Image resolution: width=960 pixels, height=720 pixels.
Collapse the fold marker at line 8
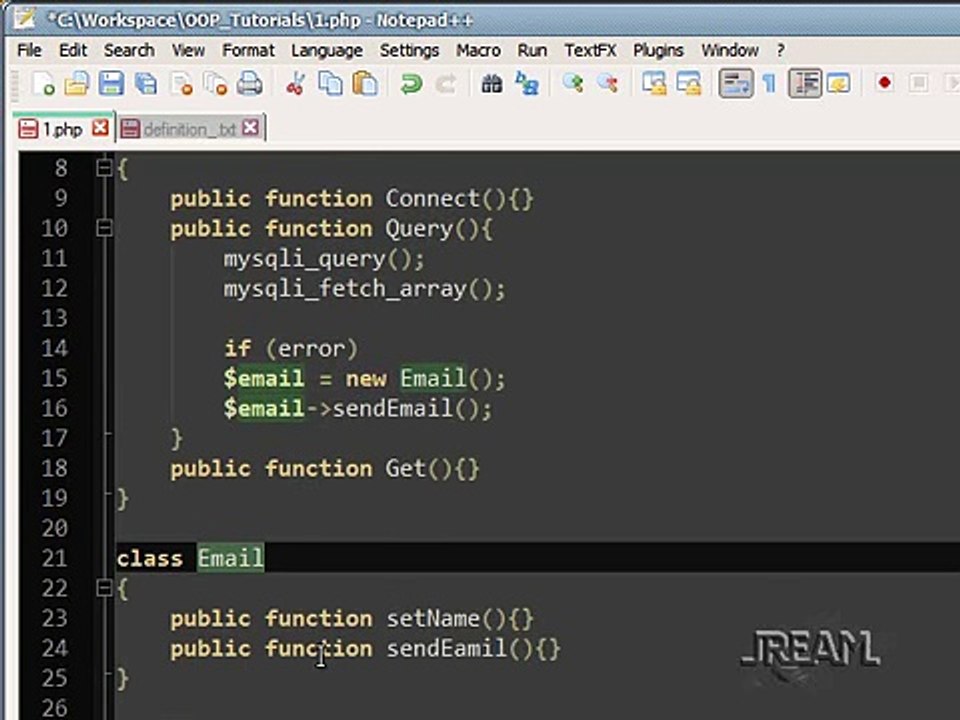coord(104,168)
